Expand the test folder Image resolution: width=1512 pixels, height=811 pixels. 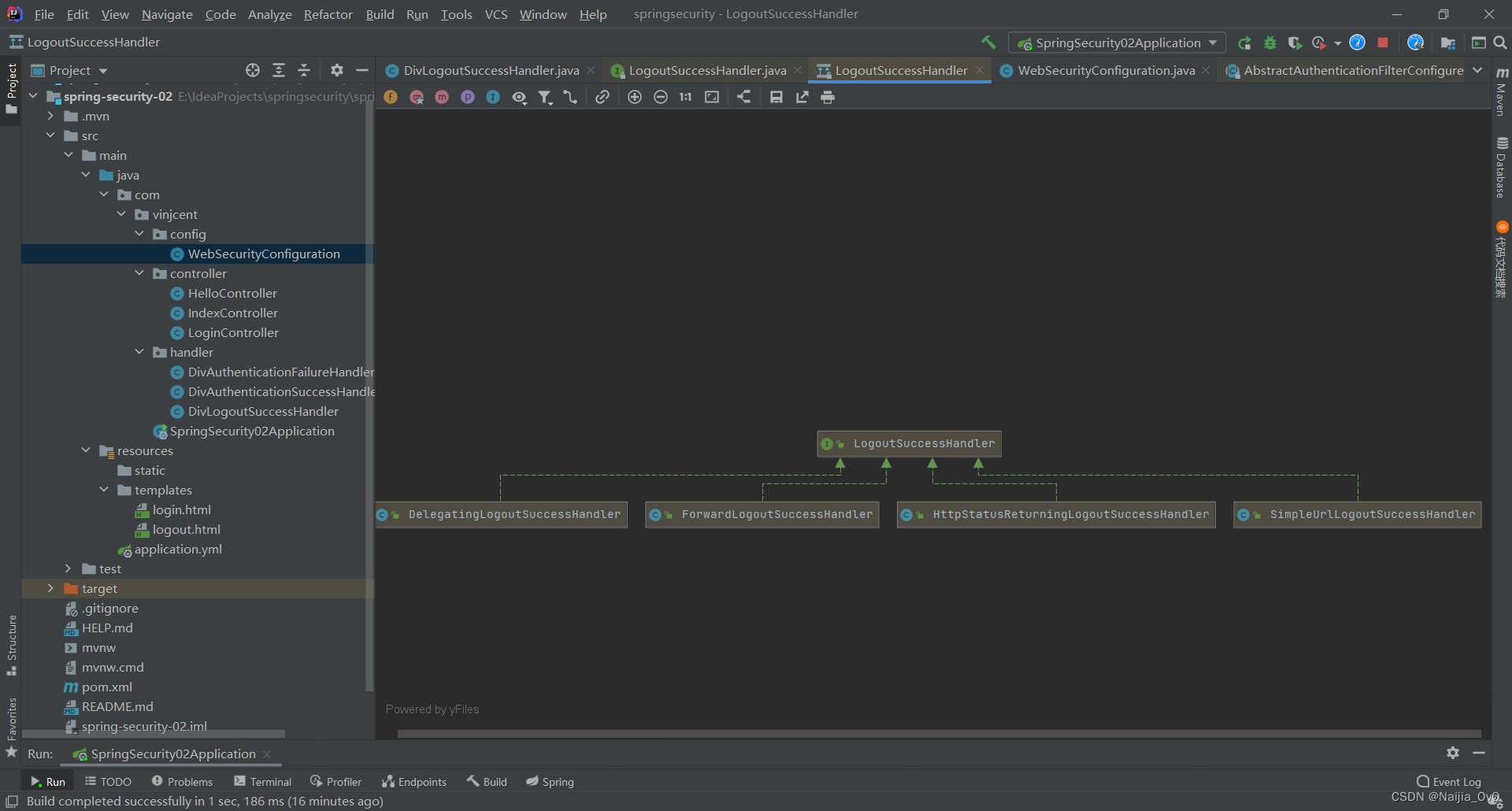pos(69,568)
